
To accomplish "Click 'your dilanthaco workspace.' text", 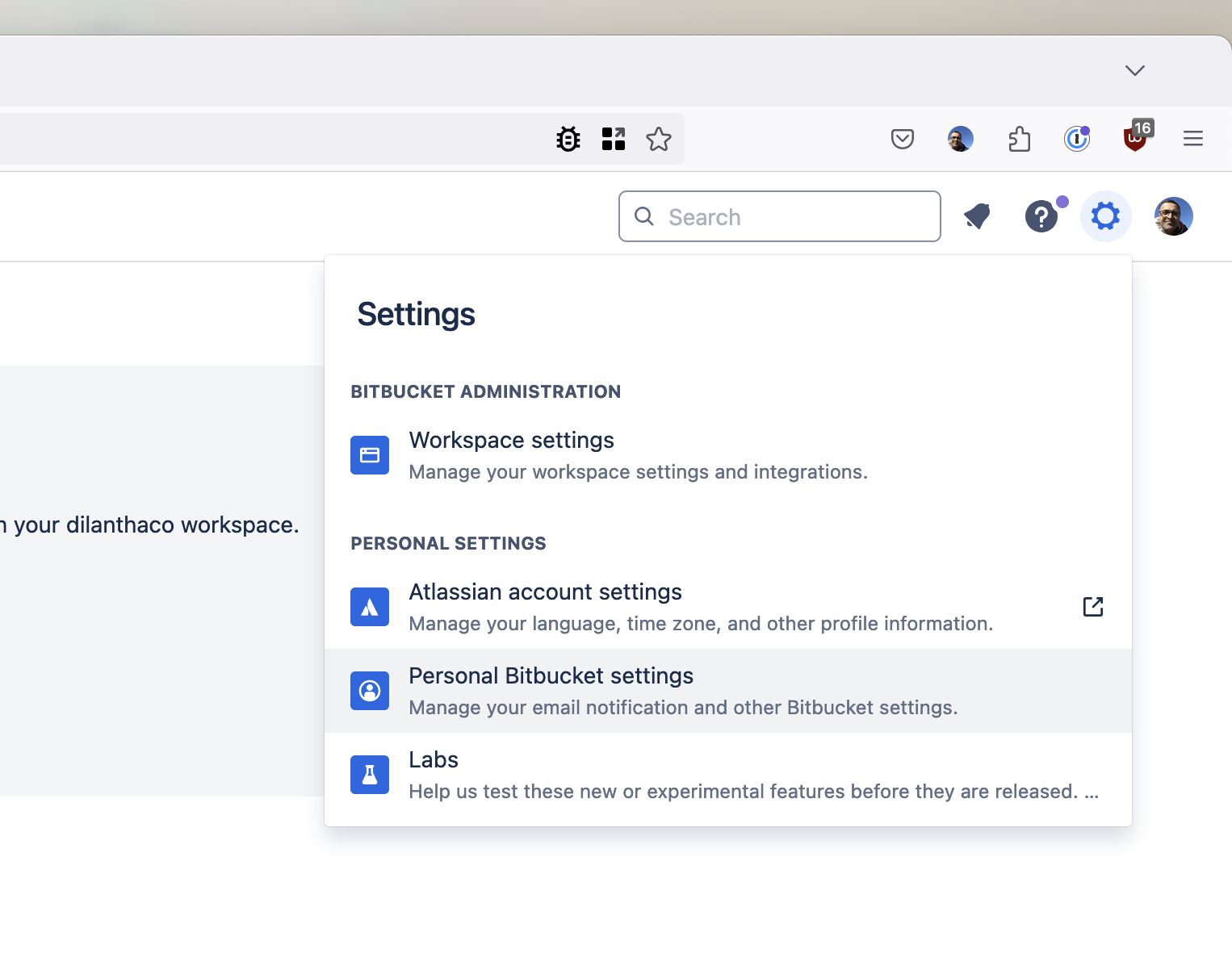I will coord(157,525).
